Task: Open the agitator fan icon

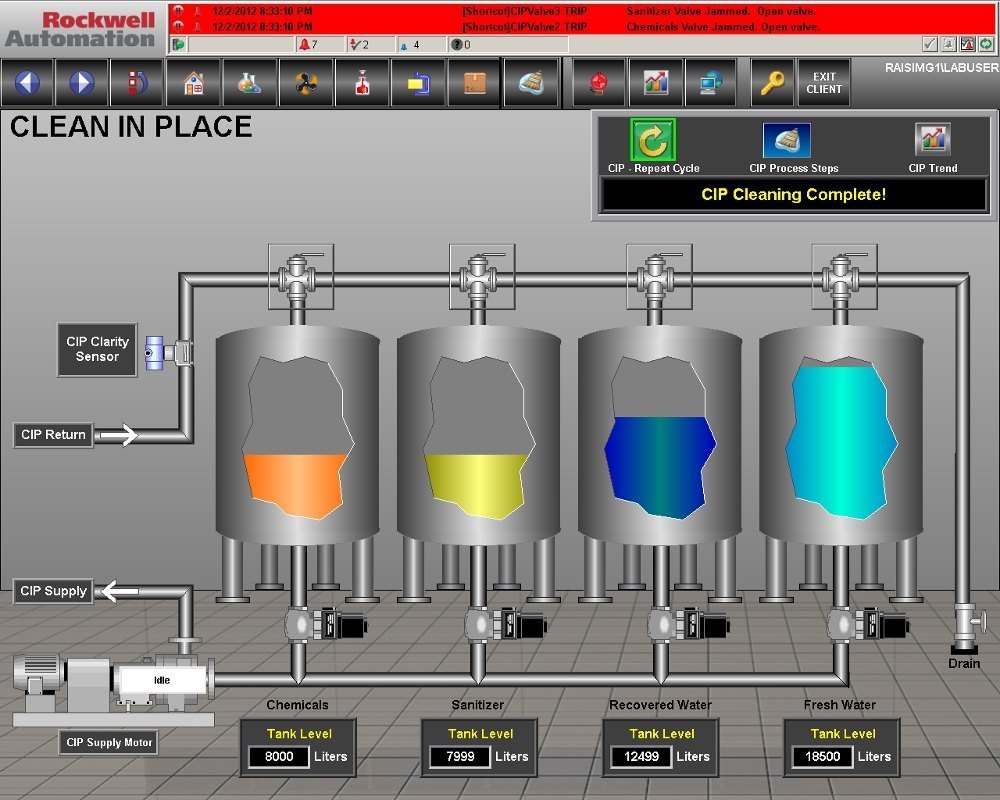Action: click(305, 82)
